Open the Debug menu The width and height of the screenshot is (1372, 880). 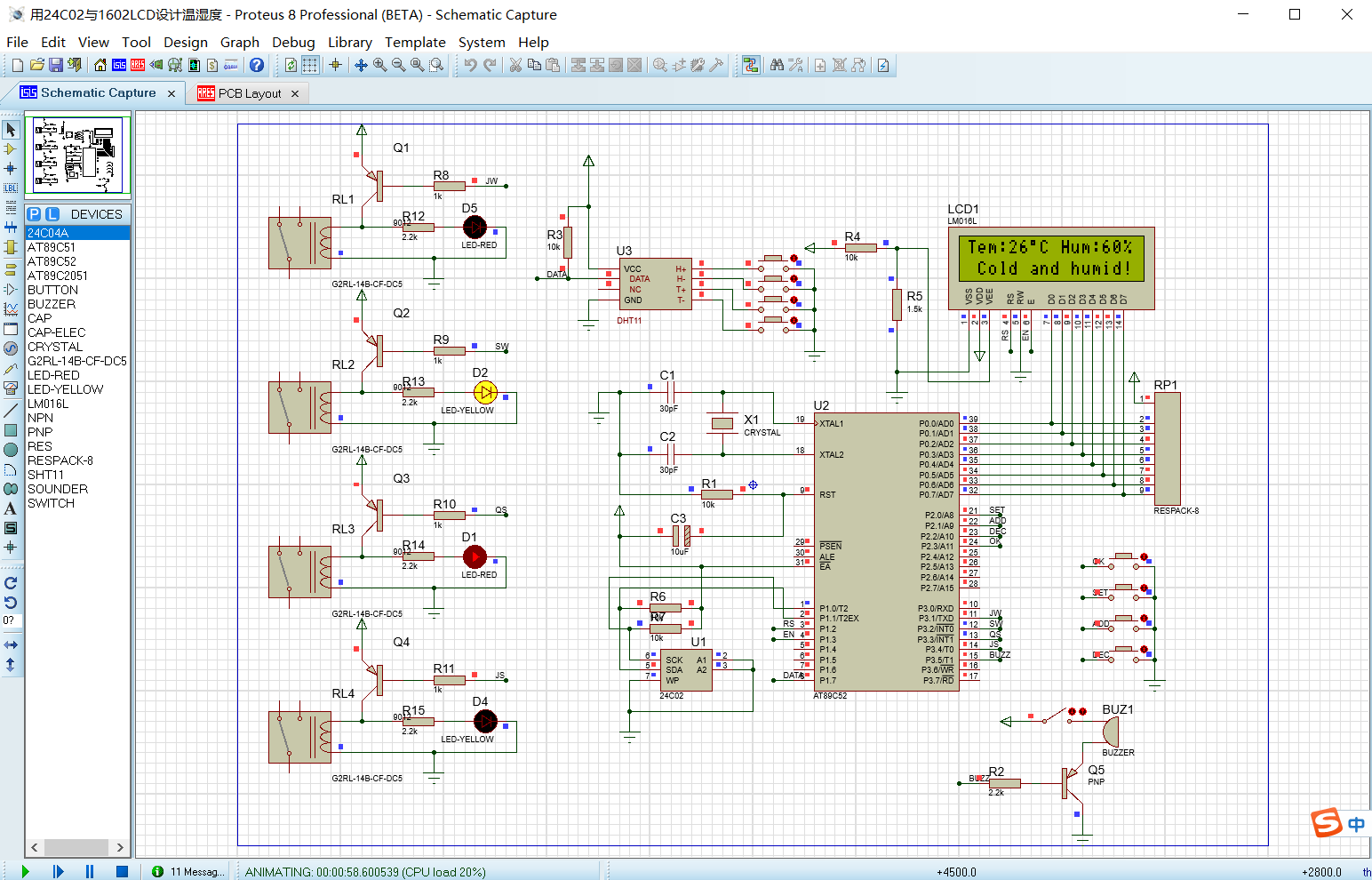click(x=293, y=42)
